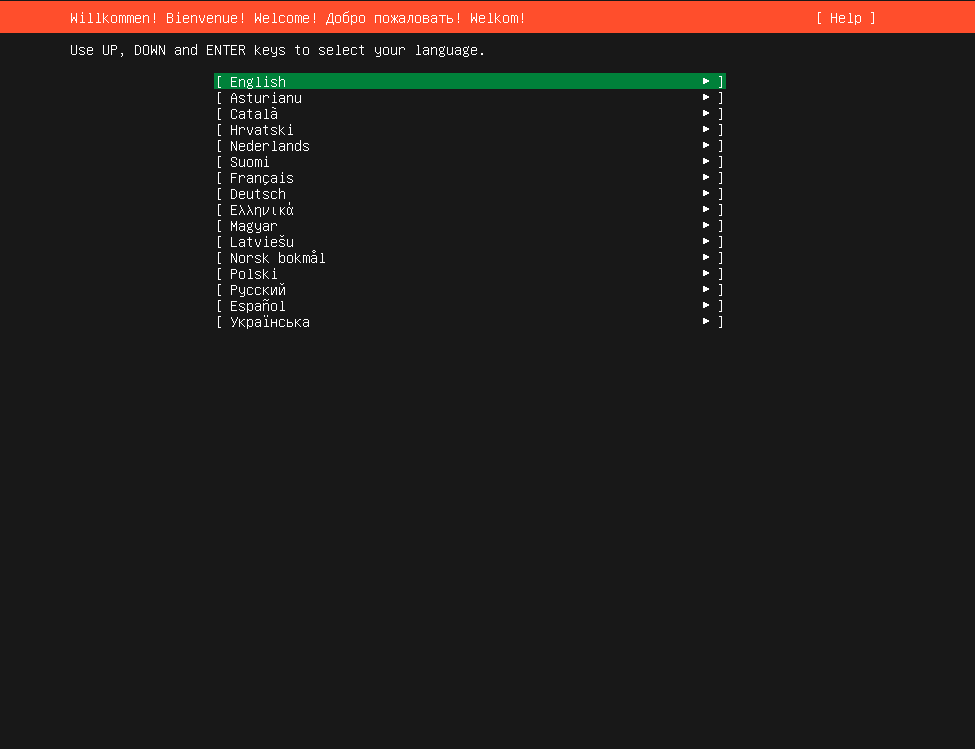Click the arrow icon on Français row
975x749 pixels.
706,177
